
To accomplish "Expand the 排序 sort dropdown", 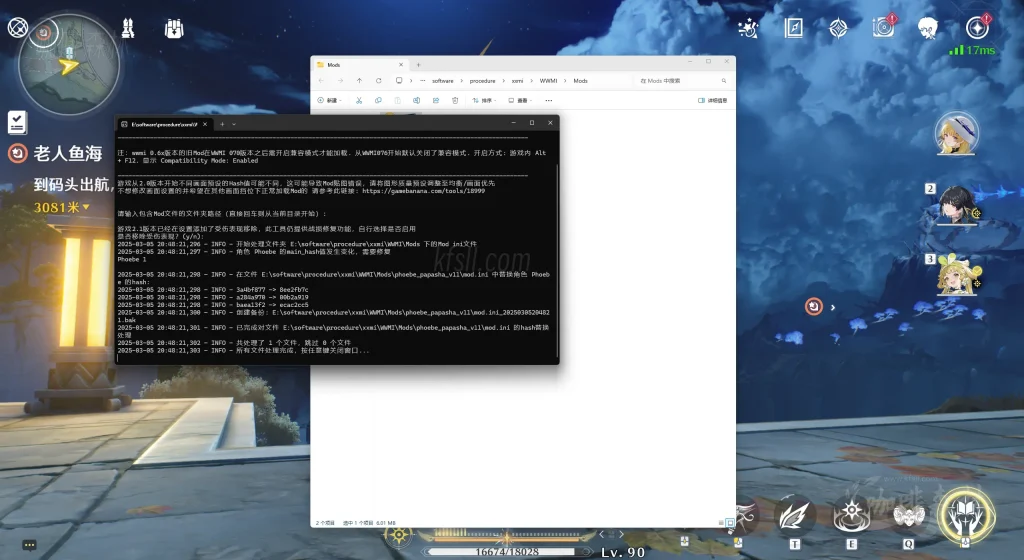I will 485,100.
